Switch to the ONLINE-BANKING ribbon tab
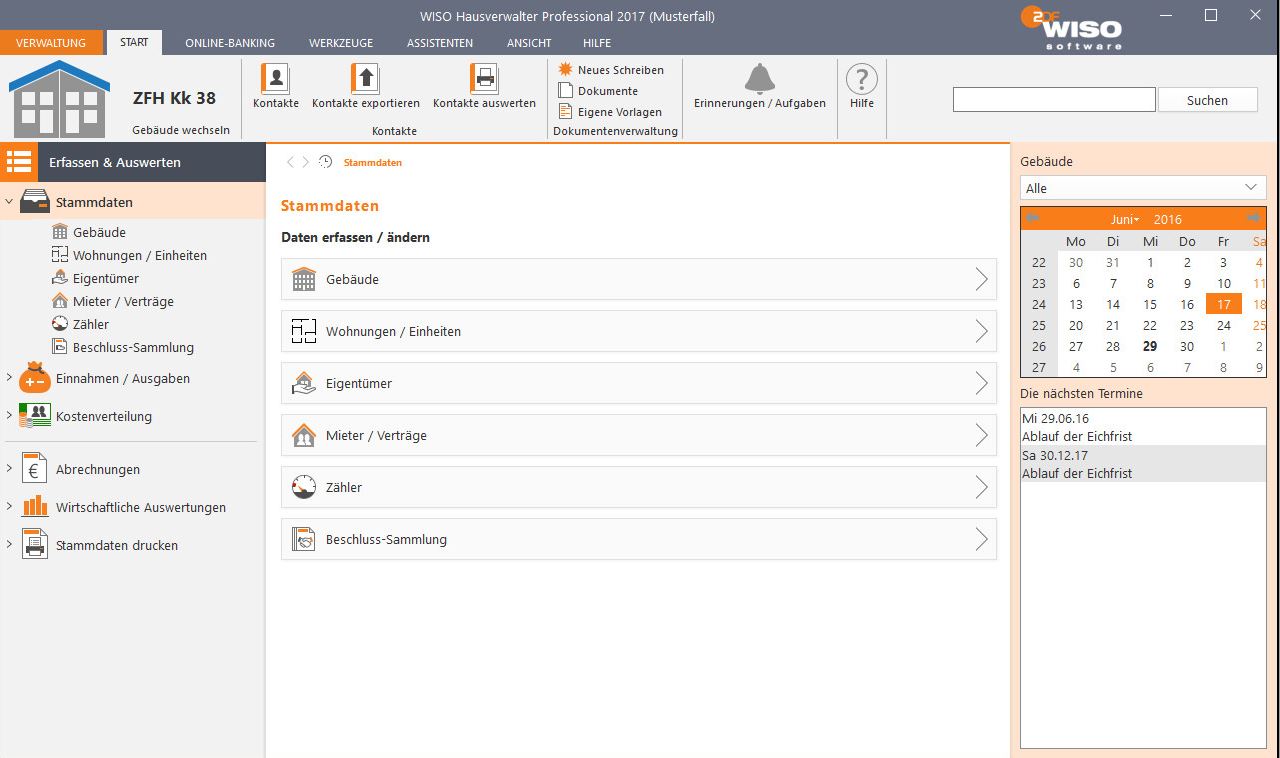The height and width of the screenshot is (758, 1280). pos(229,43)
